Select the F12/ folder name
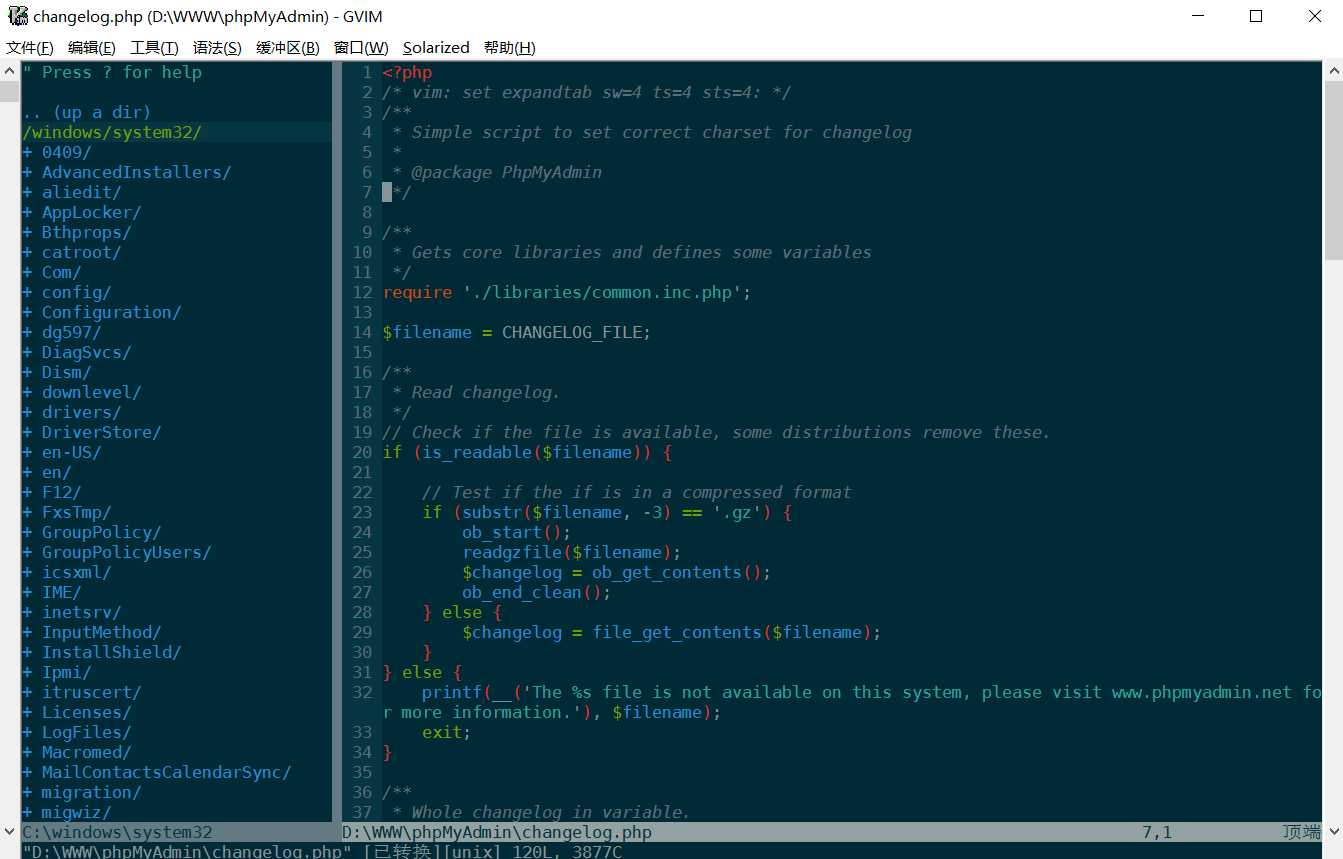The height and width of the screenshot is (859, 1343). (x=61, y=492)
